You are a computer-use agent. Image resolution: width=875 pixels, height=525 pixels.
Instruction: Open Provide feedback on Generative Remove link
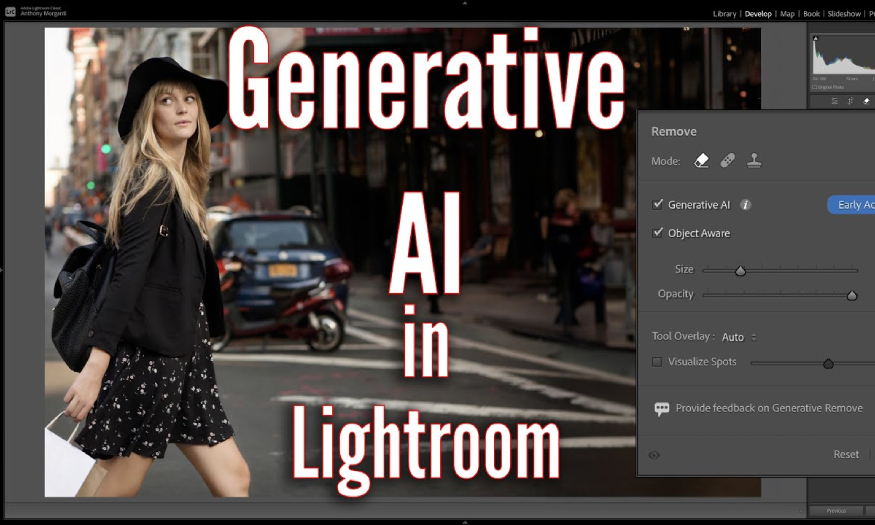pos(769,408)
